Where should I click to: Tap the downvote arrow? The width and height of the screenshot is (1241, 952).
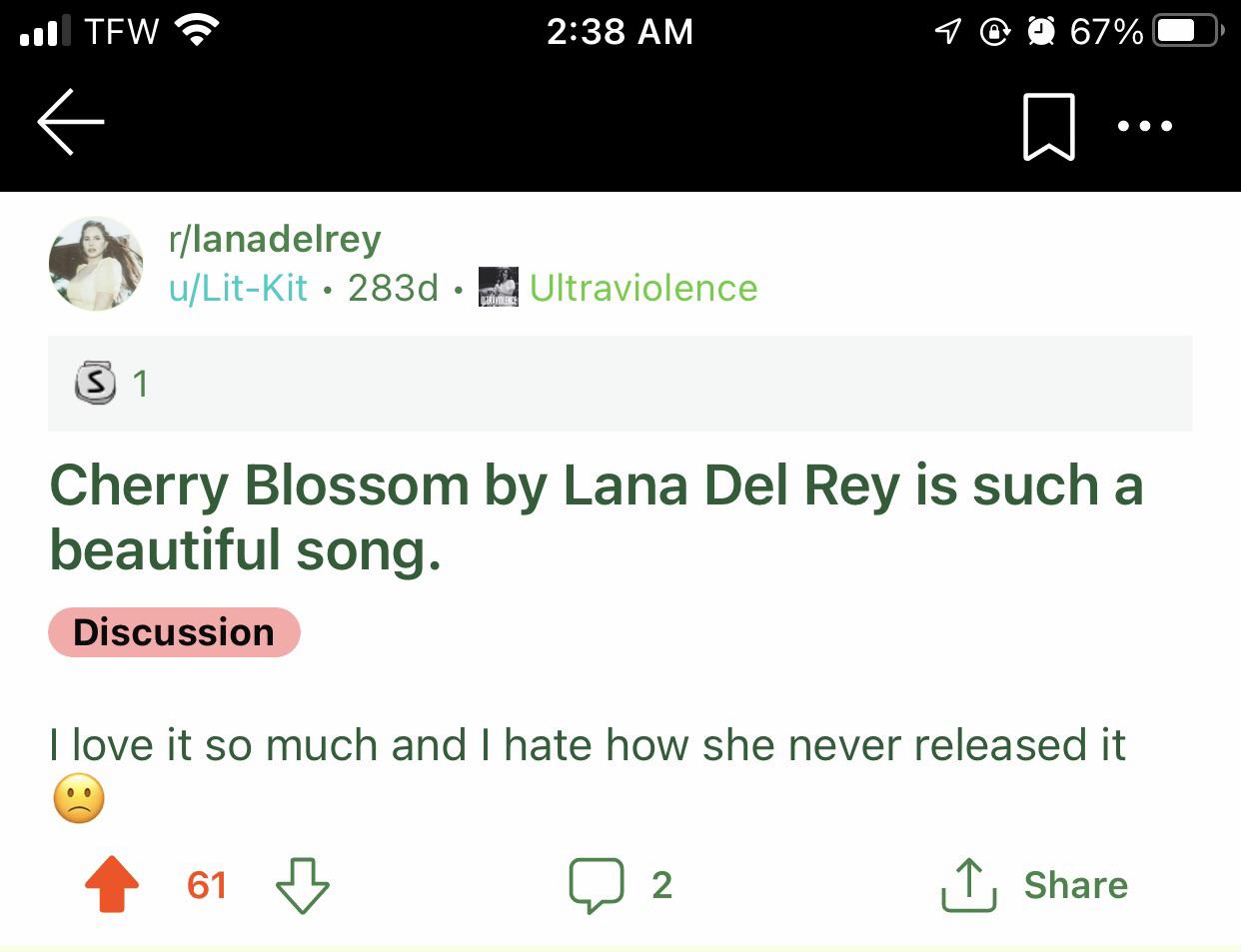point(303,885)
